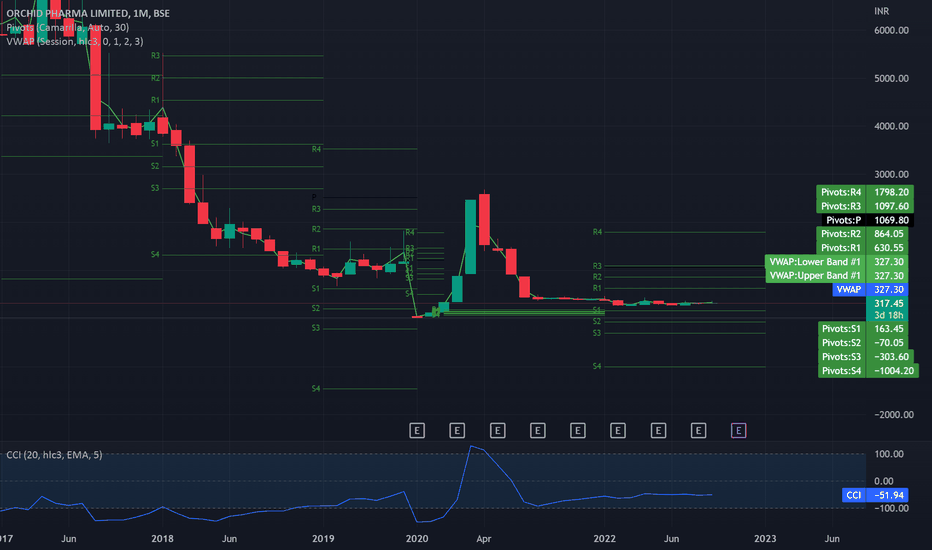The width and height of the screenshot is (932, 550).
Task: Click -100.00 on the CCI scale
Action: click(891, 508)
